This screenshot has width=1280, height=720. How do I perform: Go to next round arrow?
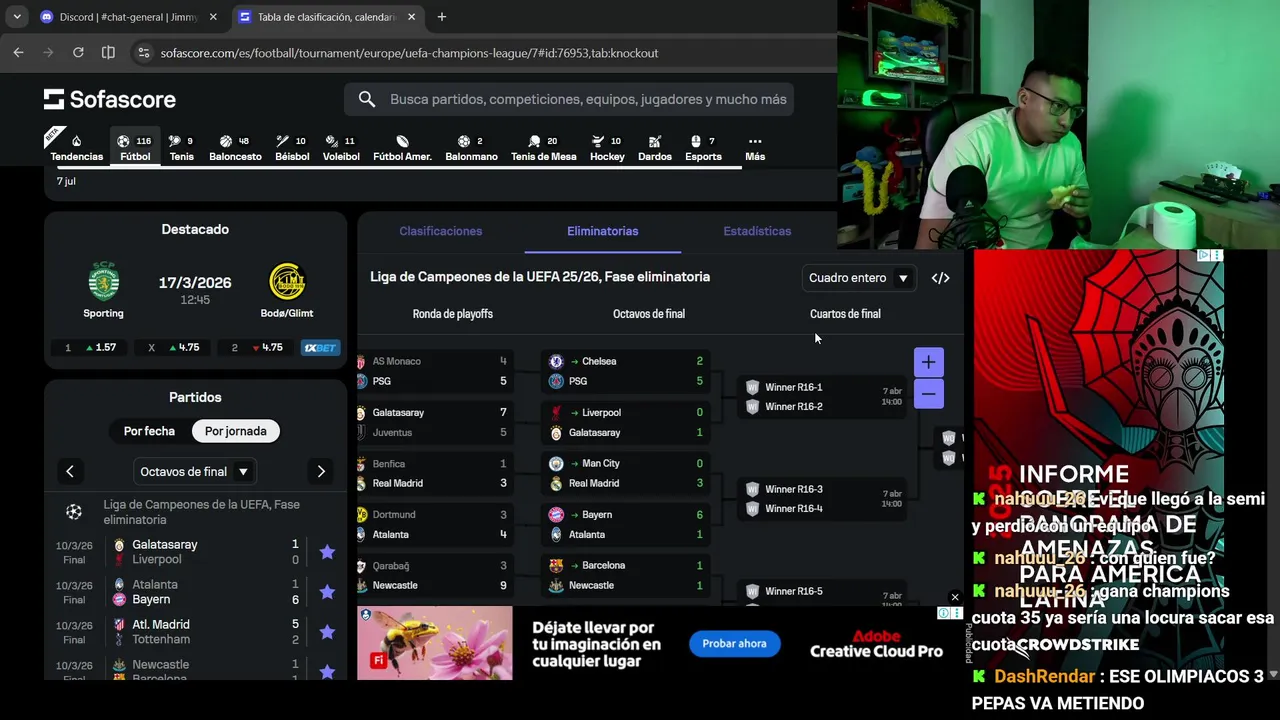pyautogui.click(x=321, y=471)
